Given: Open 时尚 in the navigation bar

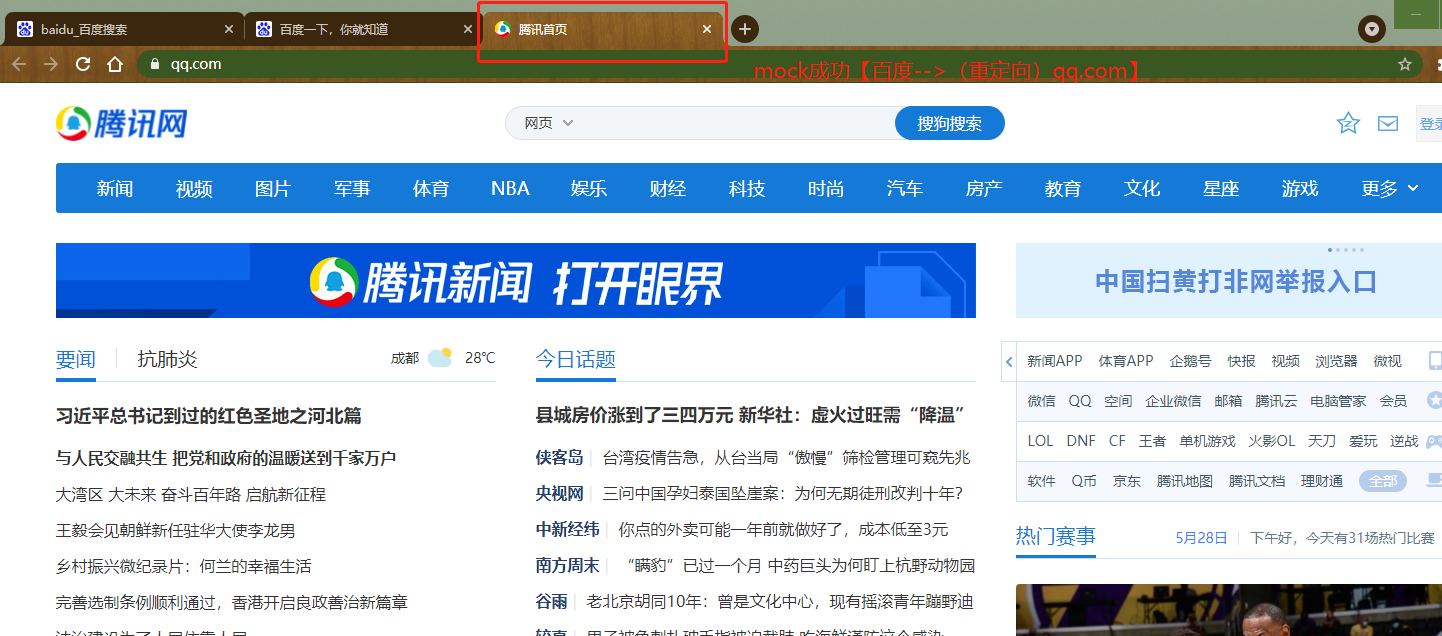Looking at the screenshot, I should point(826,188).
